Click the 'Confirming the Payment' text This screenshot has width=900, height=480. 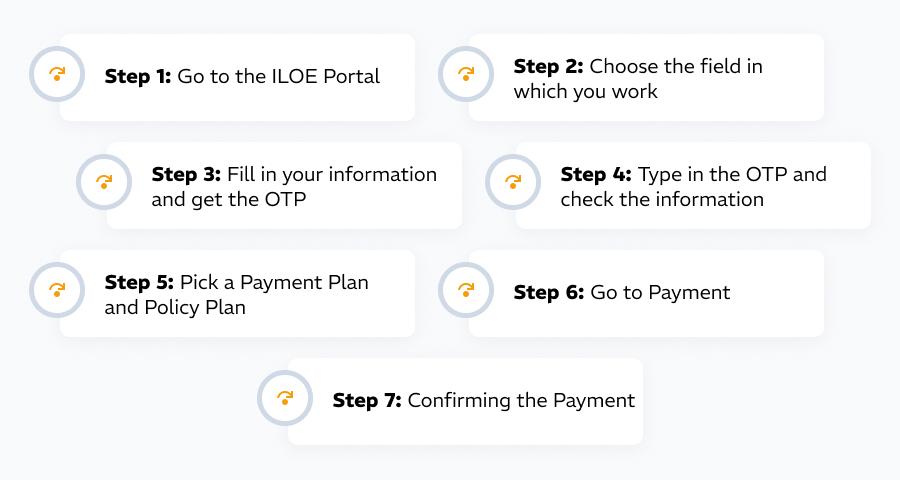coord(521,401)
